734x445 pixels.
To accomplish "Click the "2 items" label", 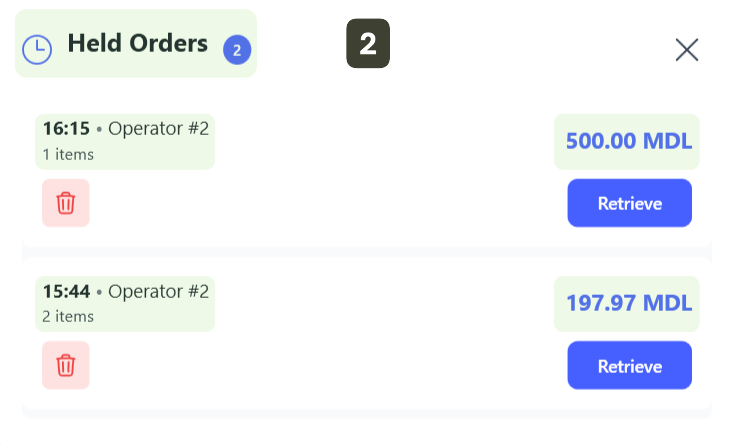I will pos(68,317).
